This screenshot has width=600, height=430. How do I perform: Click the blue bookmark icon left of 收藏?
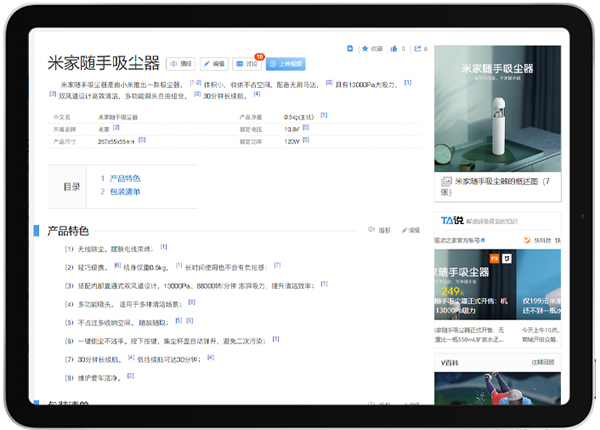[x=349, y=48]
